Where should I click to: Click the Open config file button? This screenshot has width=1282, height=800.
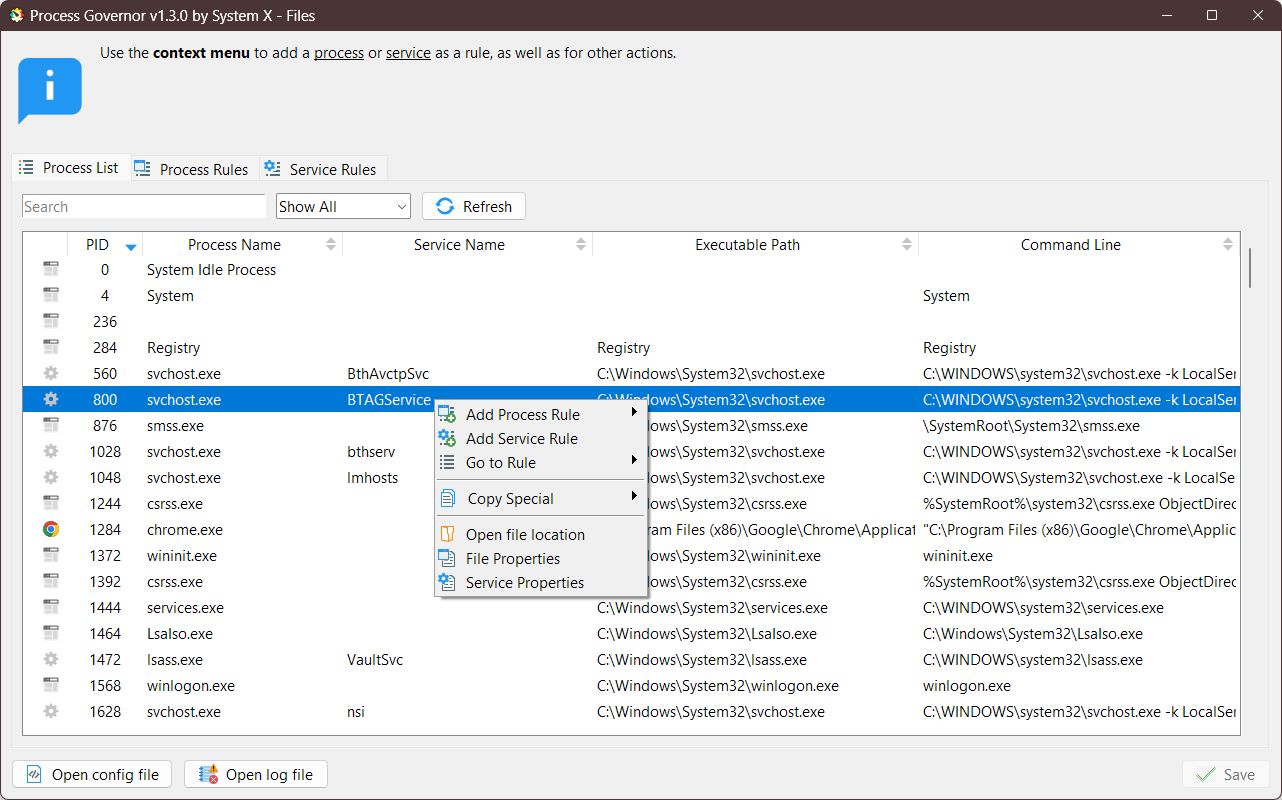91,774
